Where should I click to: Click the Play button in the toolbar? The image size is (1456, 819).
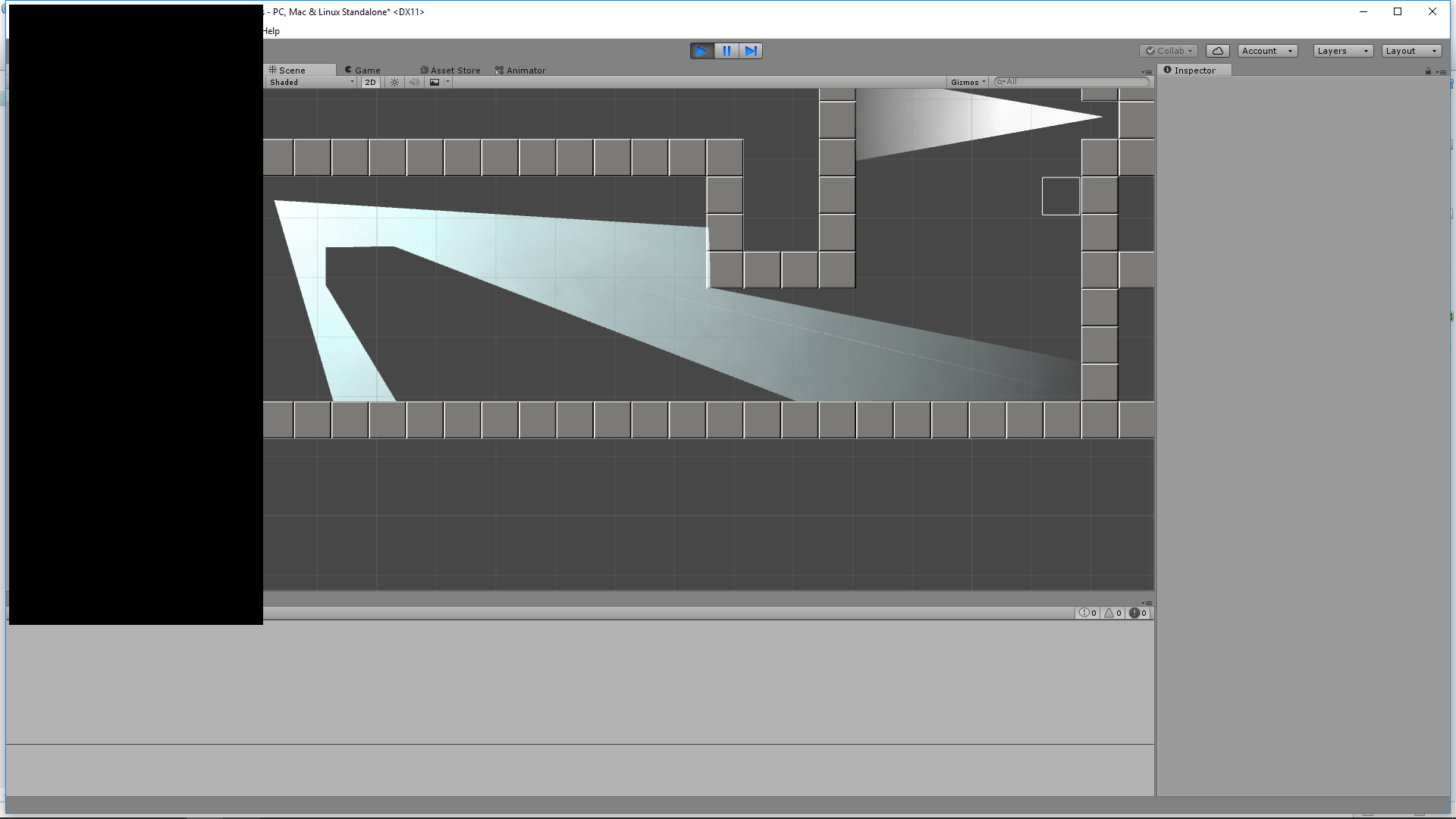coord(701,51)
